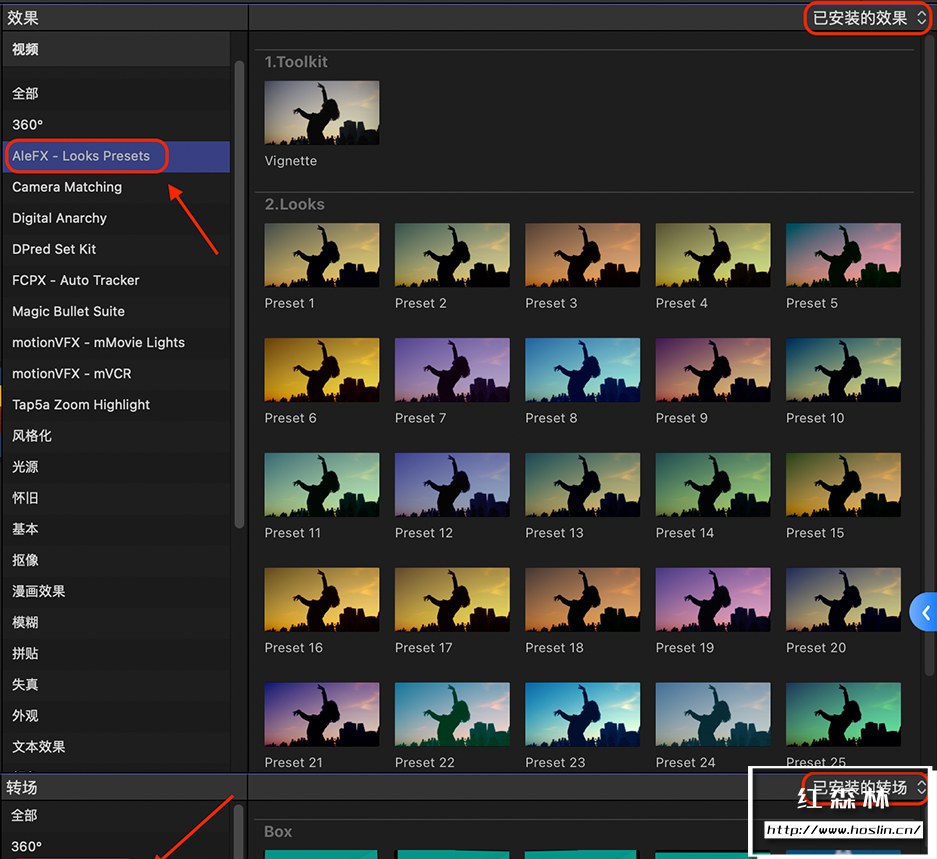Choose the Preset 17 look thumbnail
Viewport: 937px width, 859px height.
point(452,599)
